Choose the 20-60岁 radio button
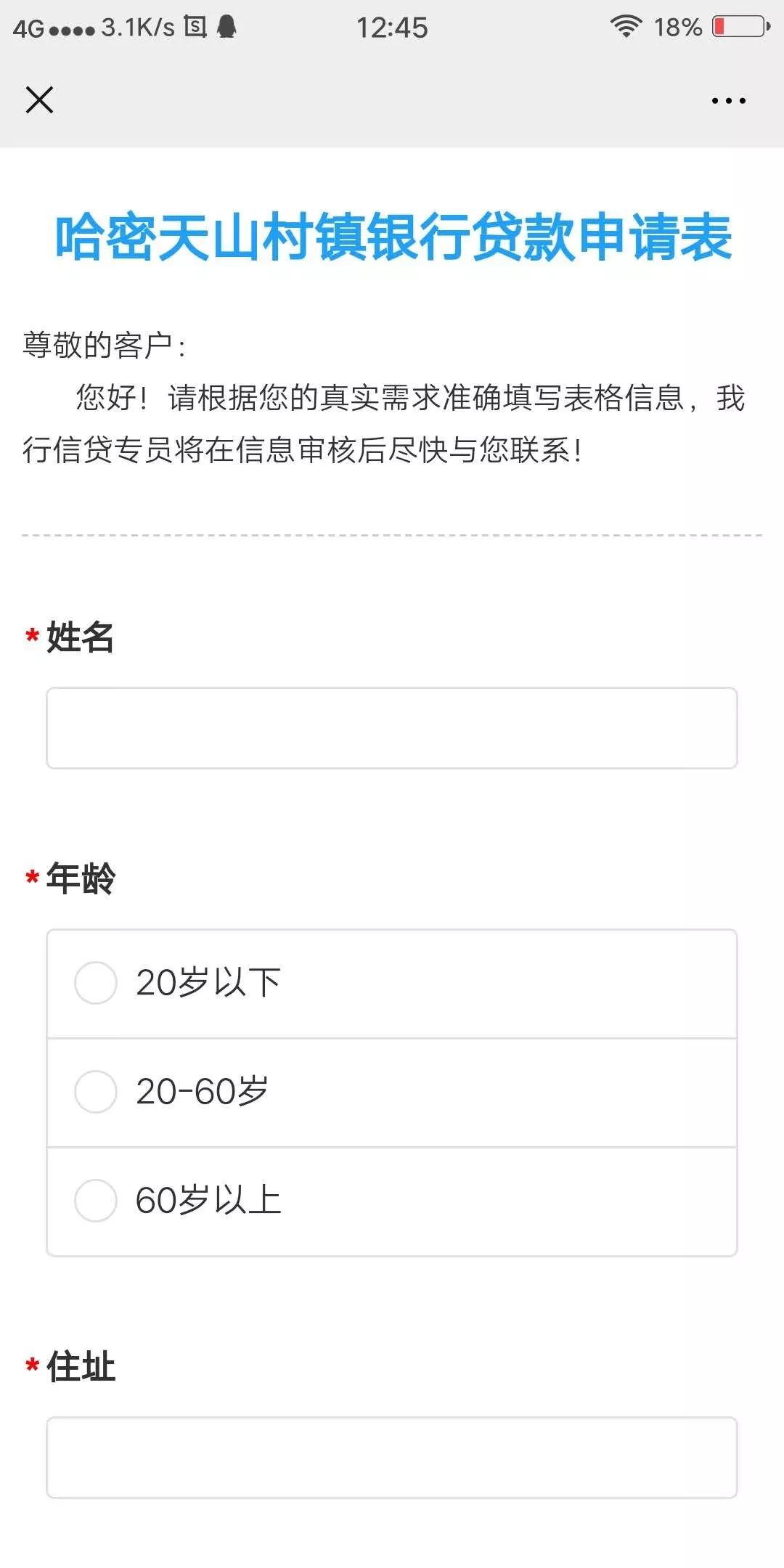 96,1092
